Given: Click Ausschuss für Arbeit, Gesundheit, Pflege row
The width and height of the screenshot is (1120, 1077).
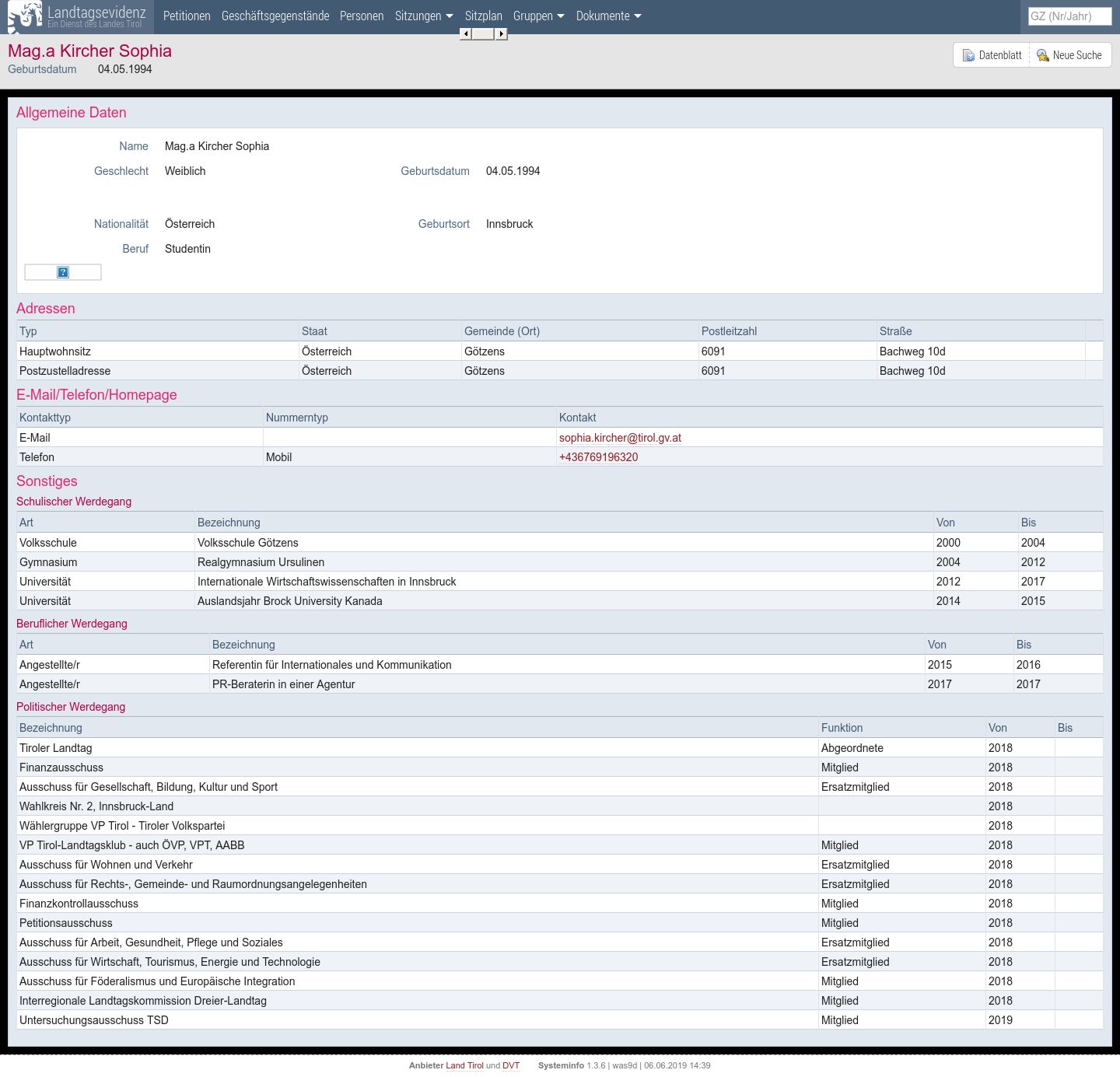Looking at the screenshot, I should pos(559,942).
